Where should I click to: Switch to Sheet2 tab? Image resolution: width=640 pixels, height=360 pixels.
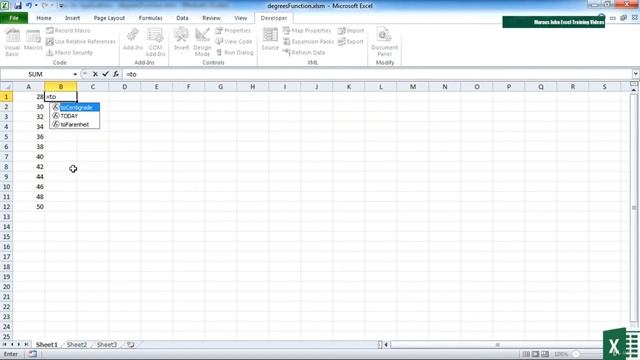[77, 345]
